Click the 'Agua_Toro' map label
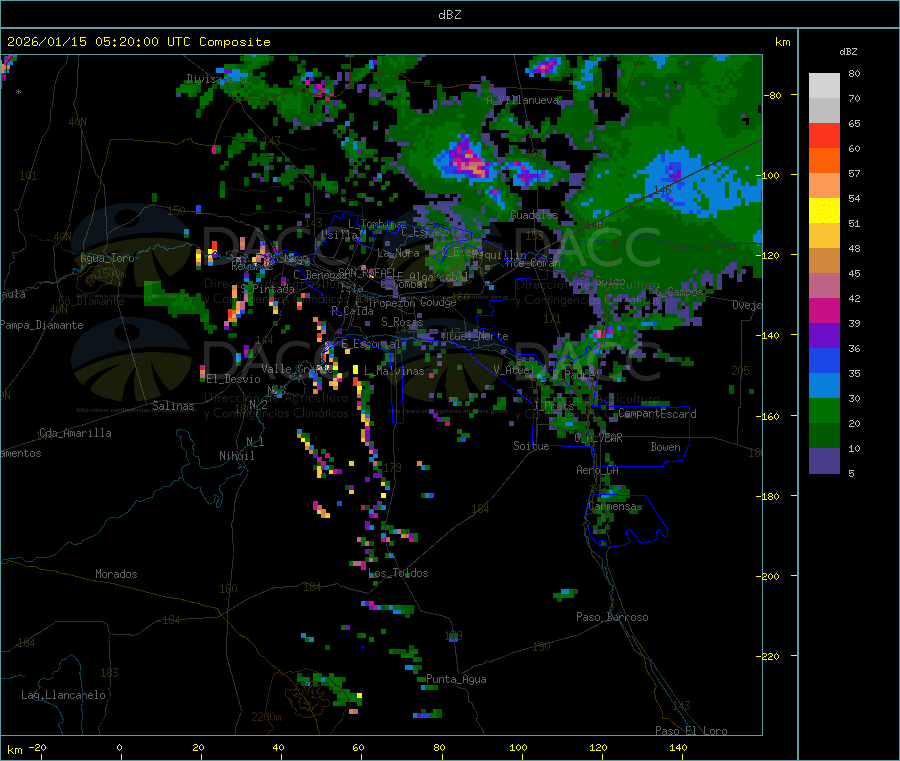Image resolution: width=900 pixels, height=761 pixels. [x=107, y=258]
